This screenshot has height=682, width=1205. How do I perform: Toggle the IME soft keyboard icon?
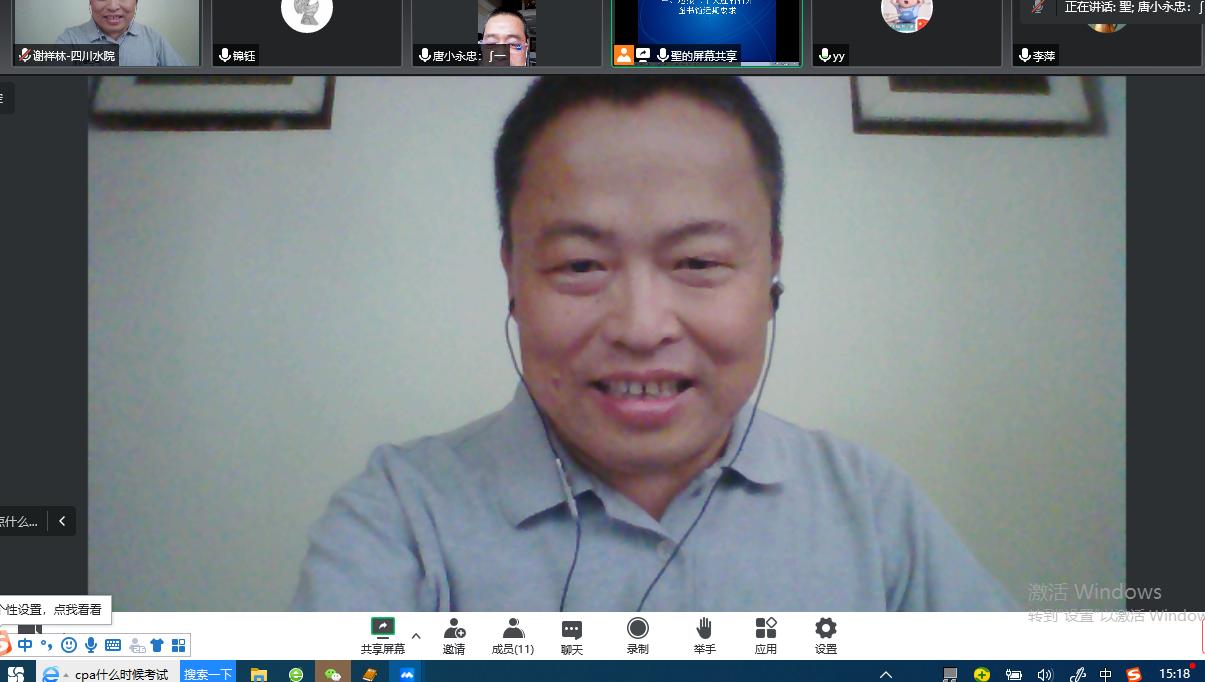[113, 645]
